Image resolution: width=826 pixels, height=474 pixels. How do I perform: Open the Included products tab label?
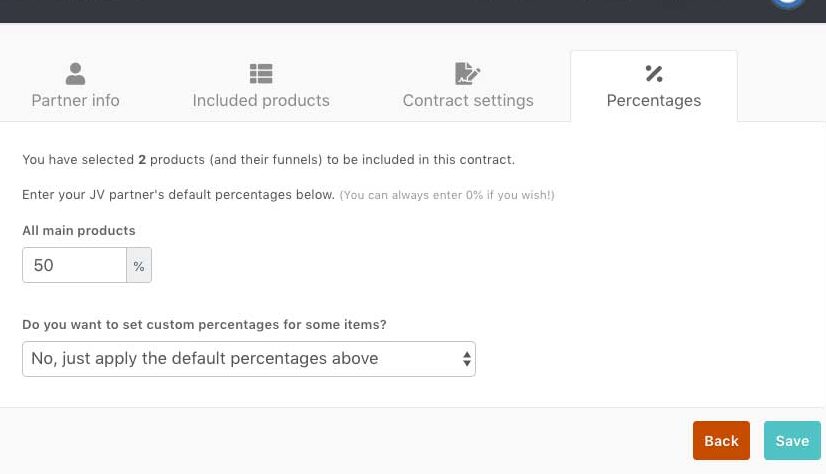[x=261, y=100]
